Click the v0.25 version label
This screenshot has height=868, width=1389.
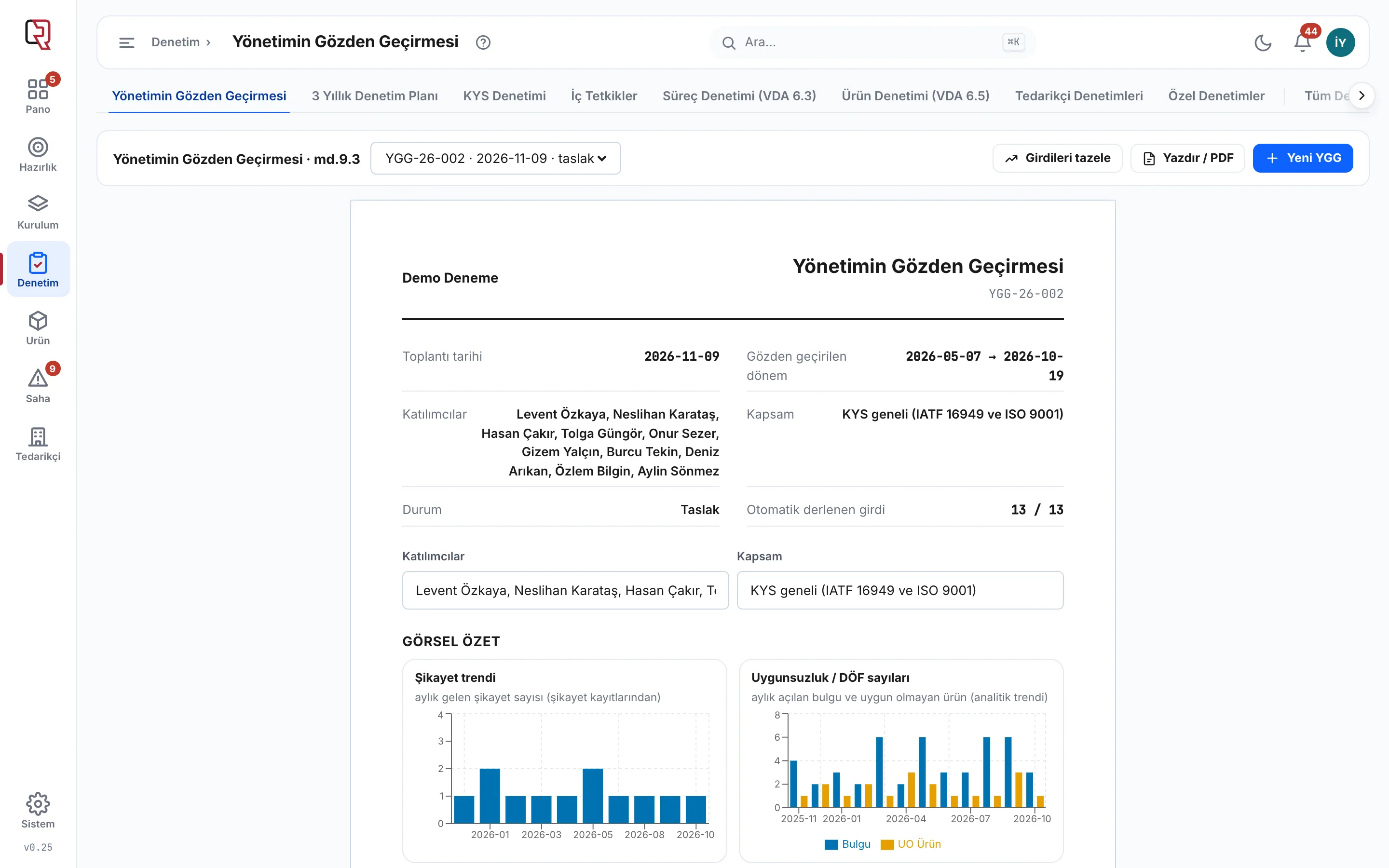tap(38, 847)
